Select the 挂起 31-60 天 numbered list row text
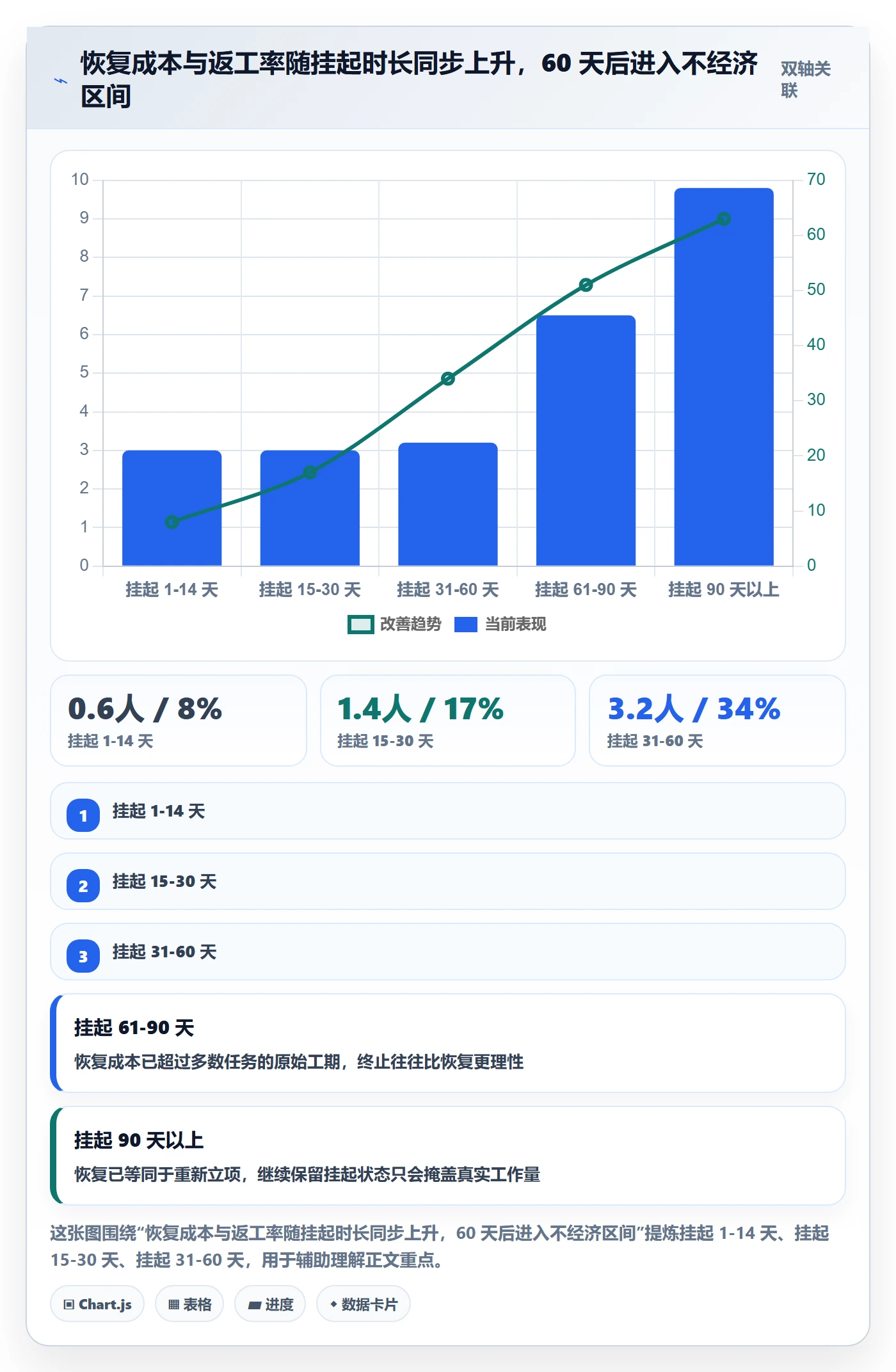The image size is (896, 1372). (164, 952)
